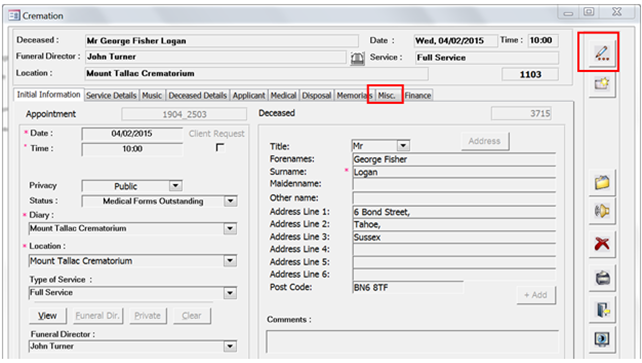The width and height of the screenshot is (642, 363).
Task: Open the yellow folder icon
Action: (602, 183)
